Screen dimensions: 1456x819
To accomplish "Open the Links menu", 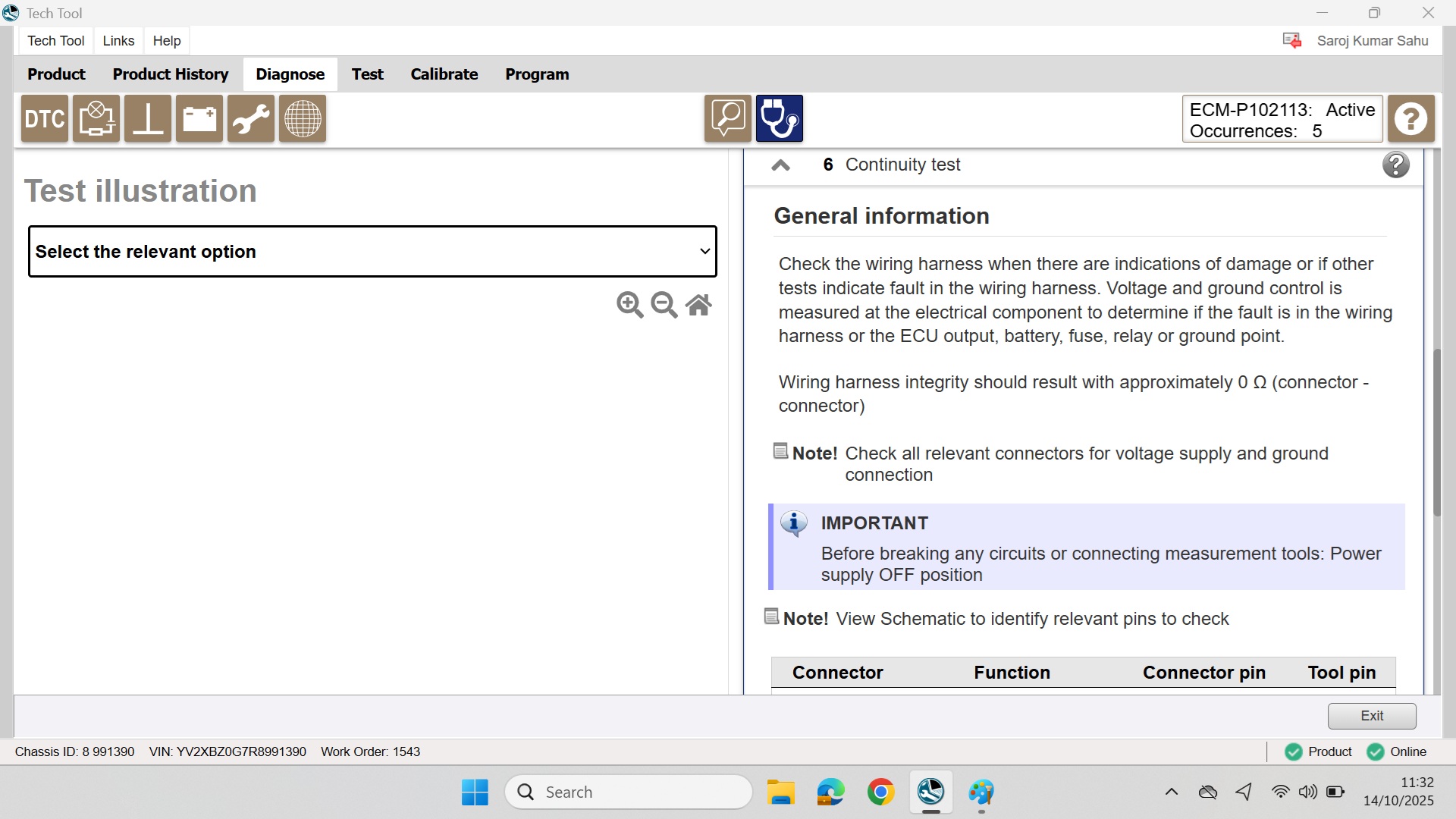I will pos(118,41).
